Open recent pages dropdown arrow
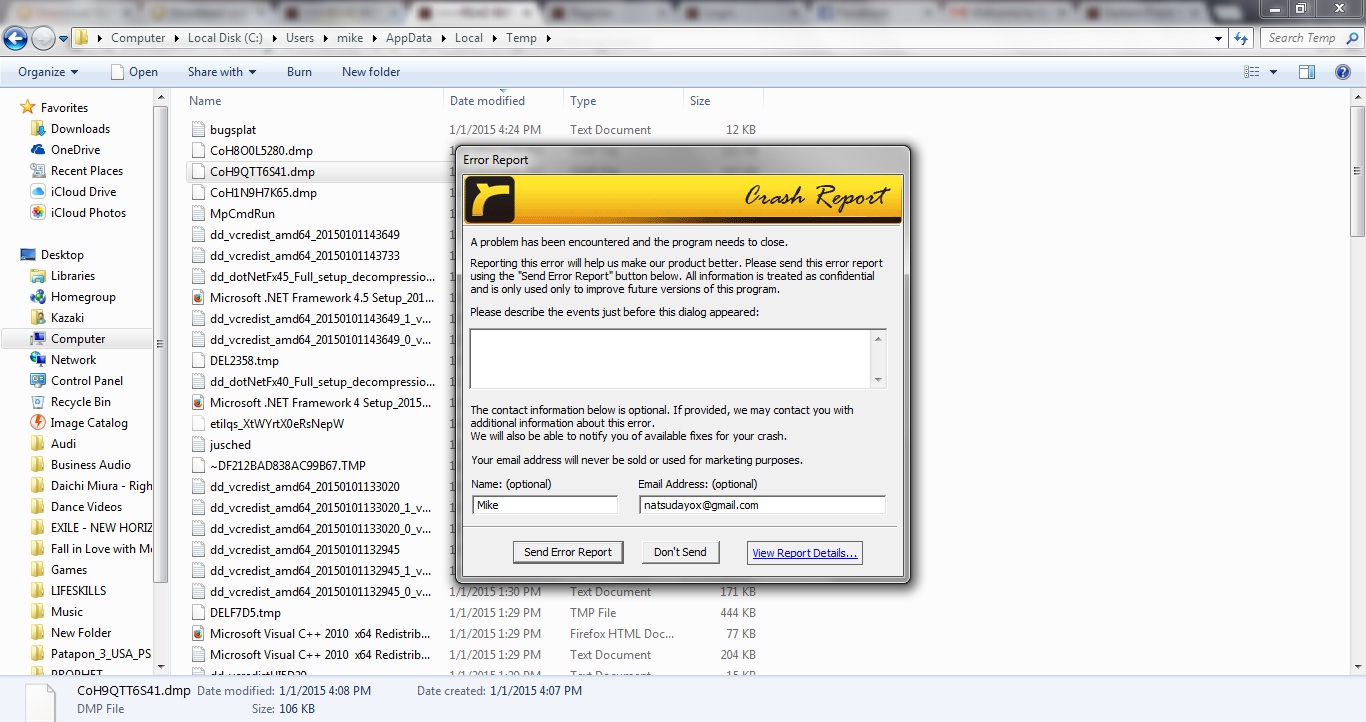This screenshot has width=1366, height=722. click(64, 39)
